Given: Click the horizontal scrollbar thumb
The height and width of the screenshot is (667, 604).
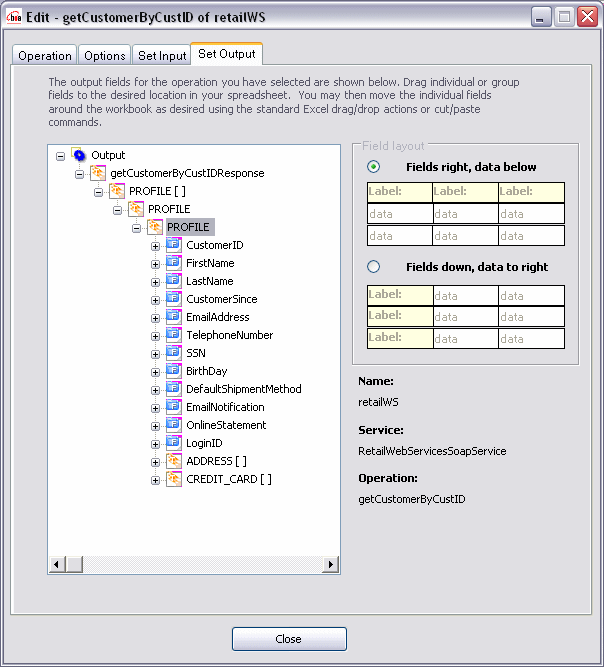Looking at the screenshot, I should (x=74, y=564).
